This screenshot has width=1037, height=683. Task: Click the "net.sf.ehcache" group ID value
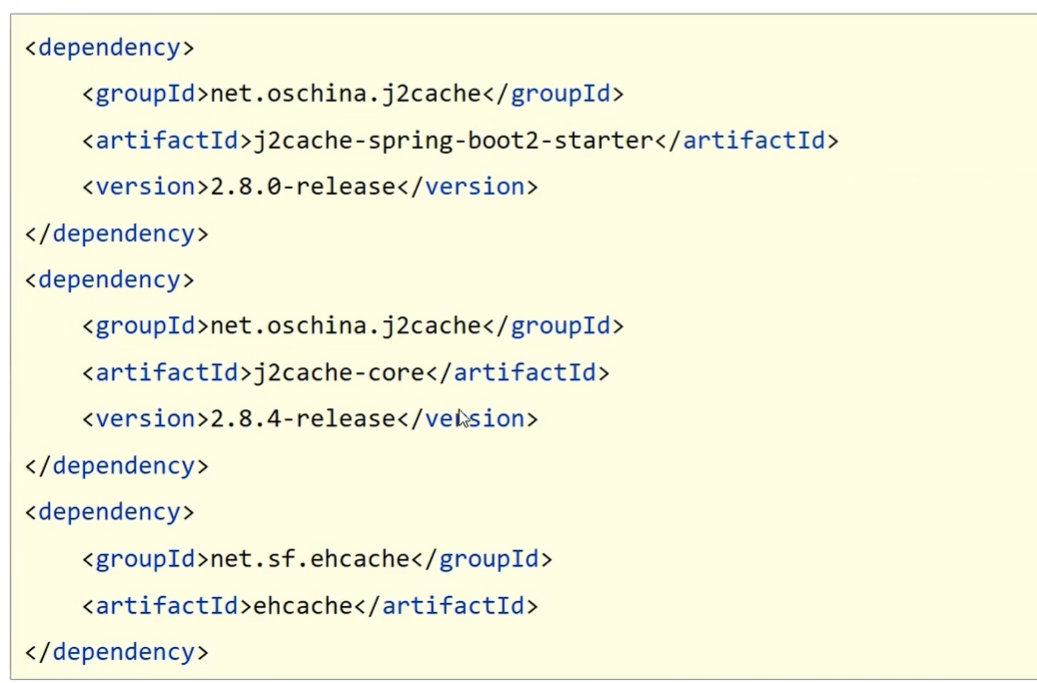pyautogui.click(x=303, y=559)
